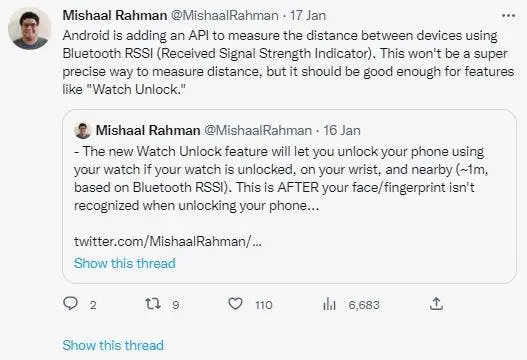Open Mishaal Rahman's large profile picture
The height and width of the screenshot is (360, 527).
click(x=30, y=29)
